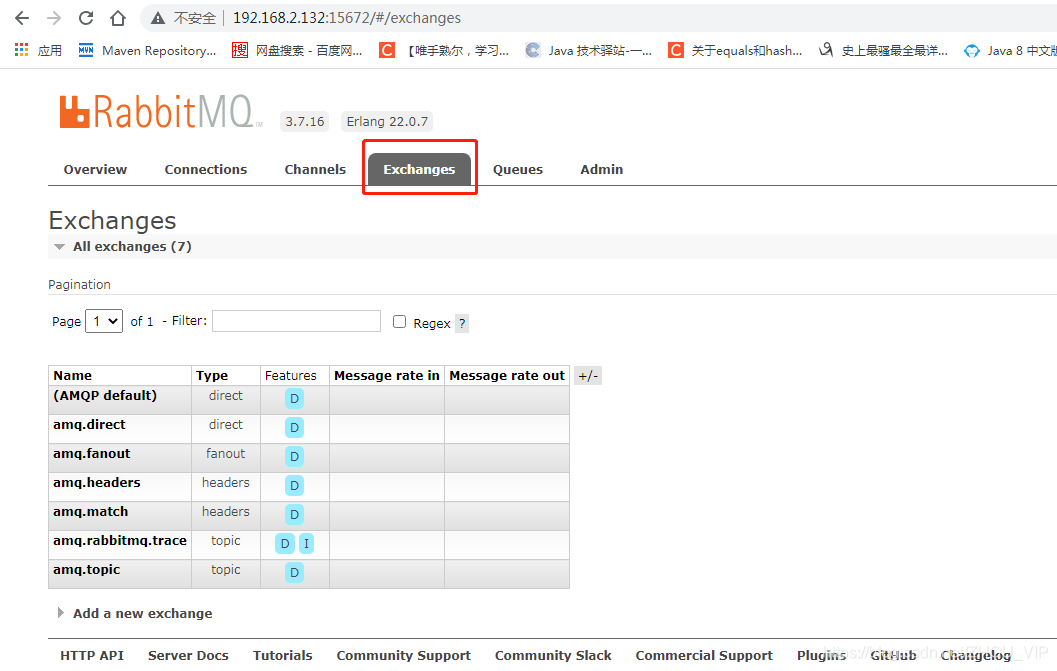Open the Java 8 中文 bookmark
This screenshot has width=1057, height=671.
pyautogui.click(x=1010, y=51)
